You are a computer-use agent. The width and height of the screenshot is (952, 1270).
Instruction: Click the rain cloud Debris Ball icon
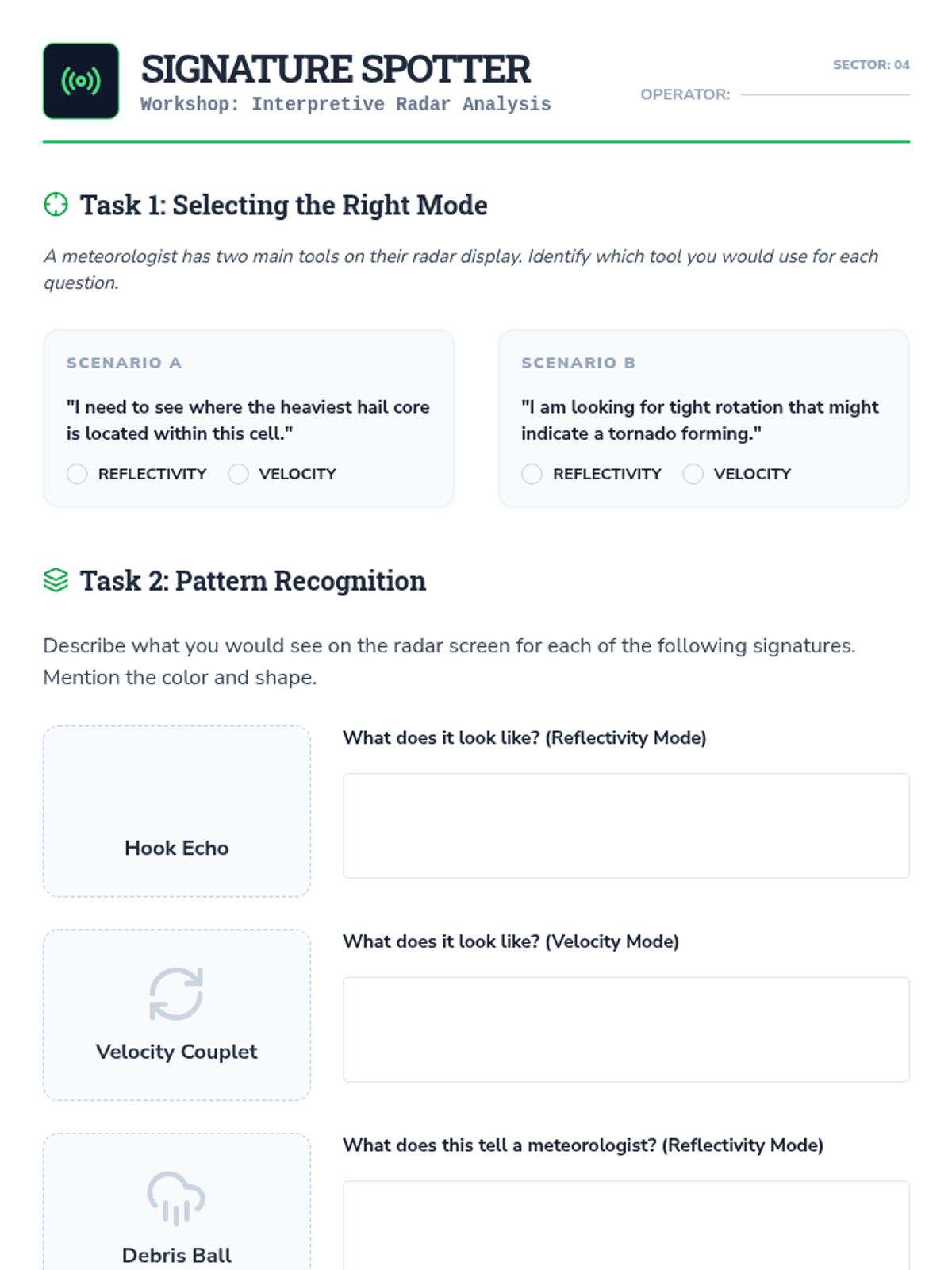(176, 1197)
